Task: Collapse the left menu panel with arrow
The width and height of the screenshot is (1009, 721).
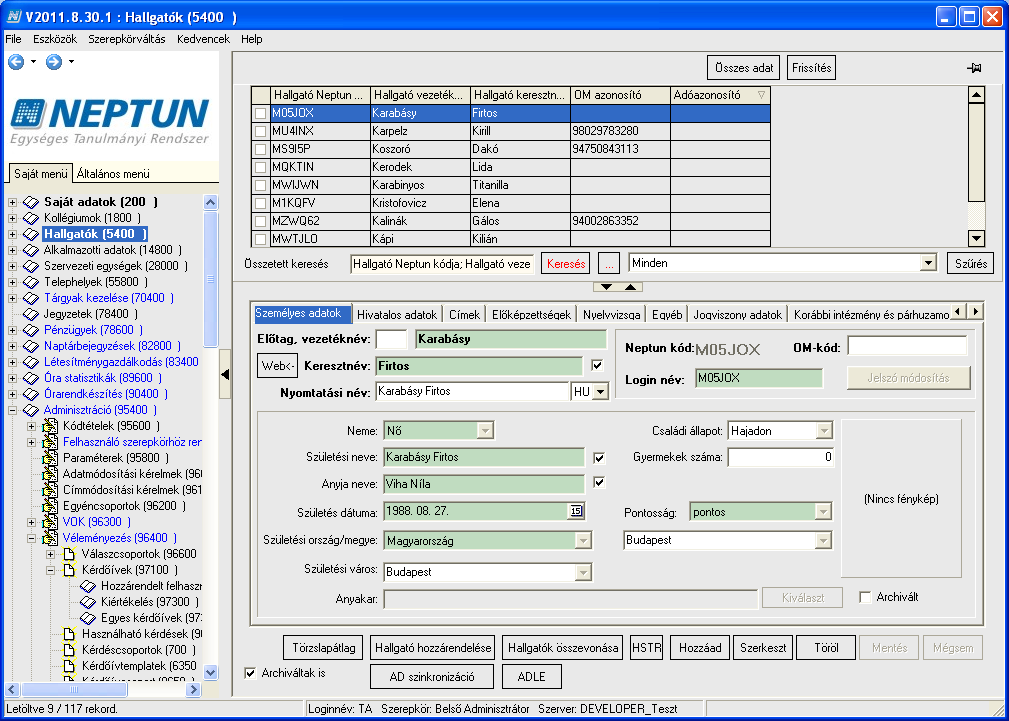Action: point(225,374)
